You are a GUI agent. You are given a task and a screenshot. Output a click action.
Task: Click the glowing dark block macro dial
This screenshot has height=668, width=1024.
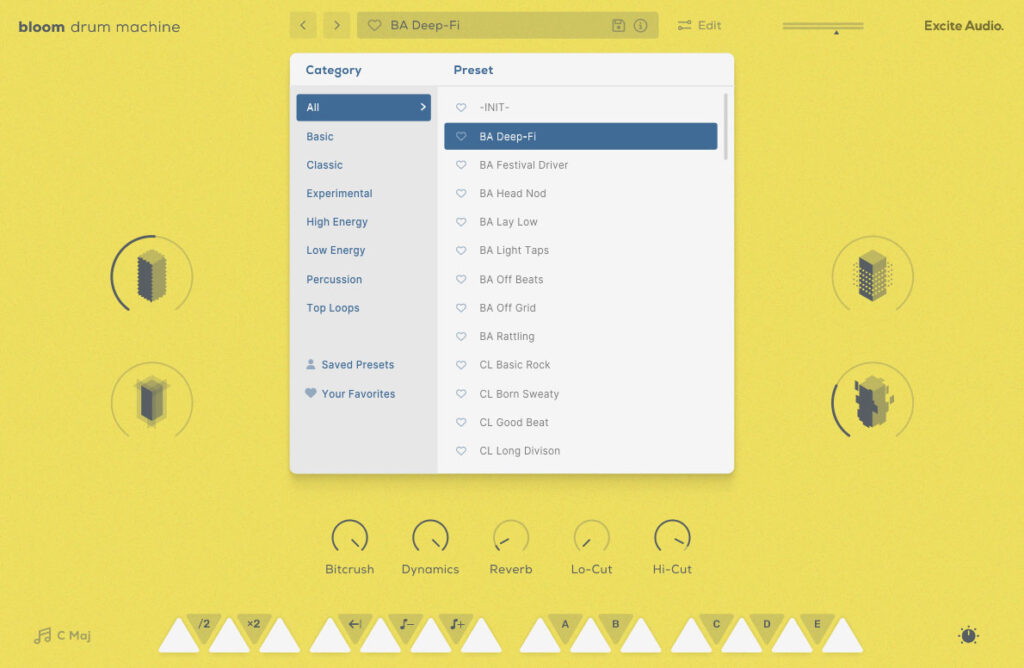(152, 401)
